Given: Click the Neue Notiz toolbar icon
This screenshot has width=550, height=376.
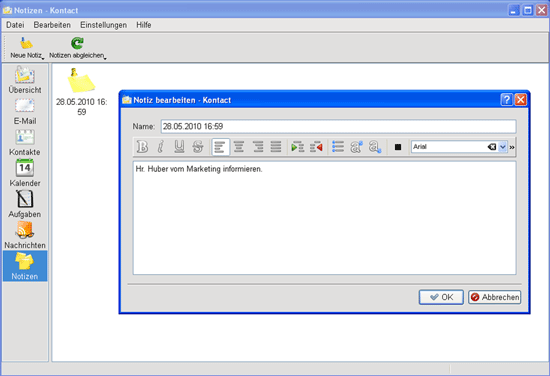Looking at the screenshot, I should pyautogui.click(x=26, y=48).
